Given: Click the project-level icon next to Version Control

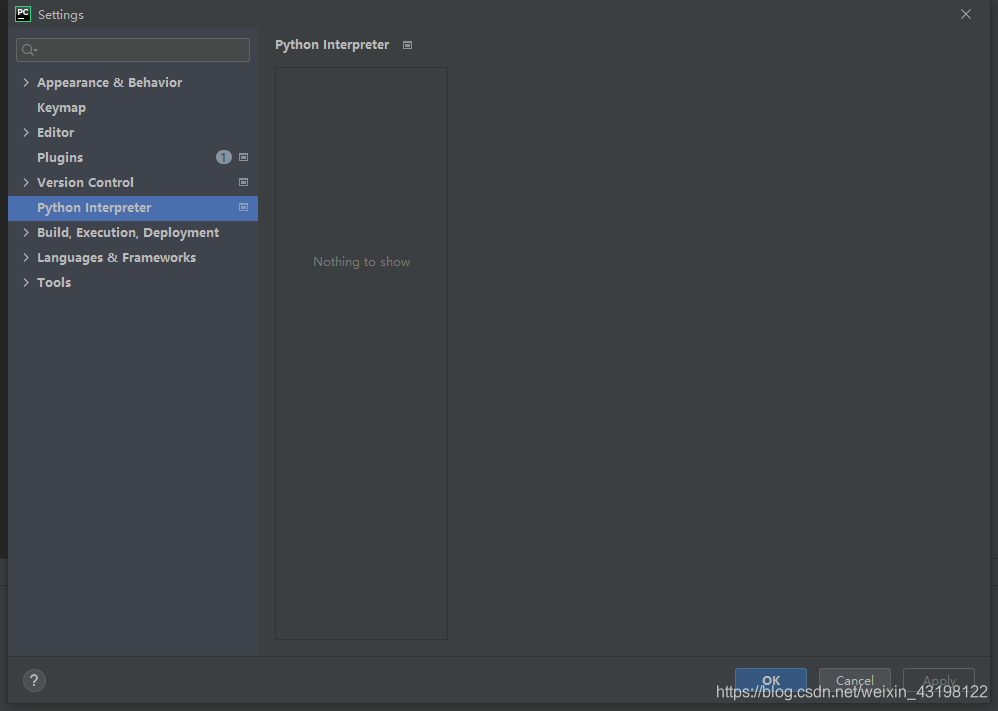Looking at the screenshot, I should pyautogui.click(x=243, y=182).
